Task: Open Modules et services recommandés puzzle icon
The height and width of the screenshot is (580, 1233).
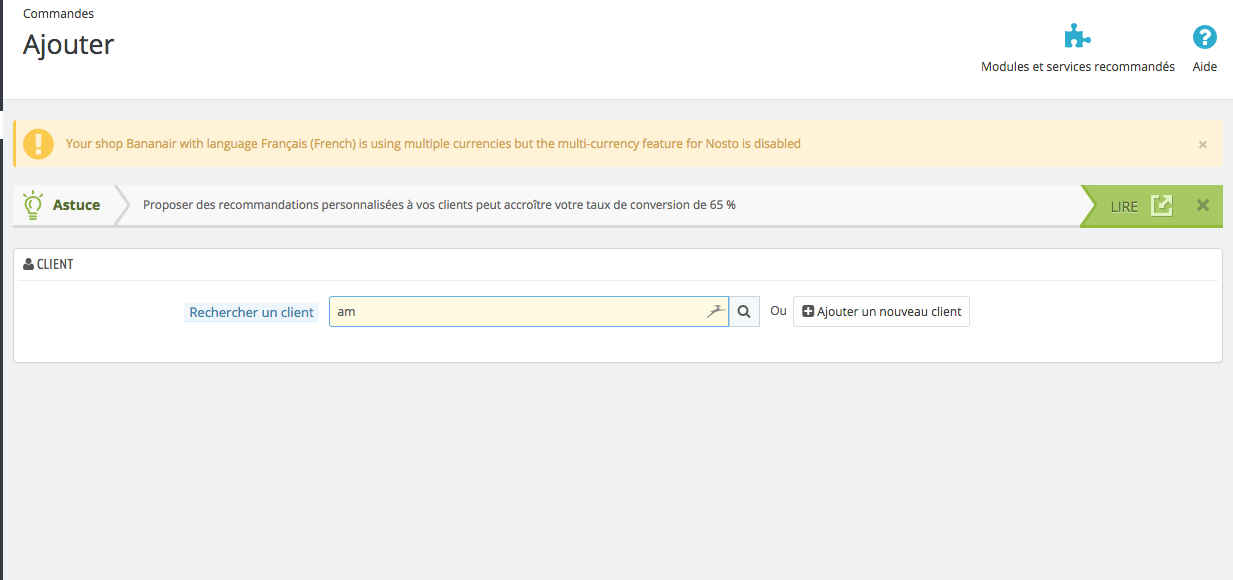Action: [x=1077, y=37]
